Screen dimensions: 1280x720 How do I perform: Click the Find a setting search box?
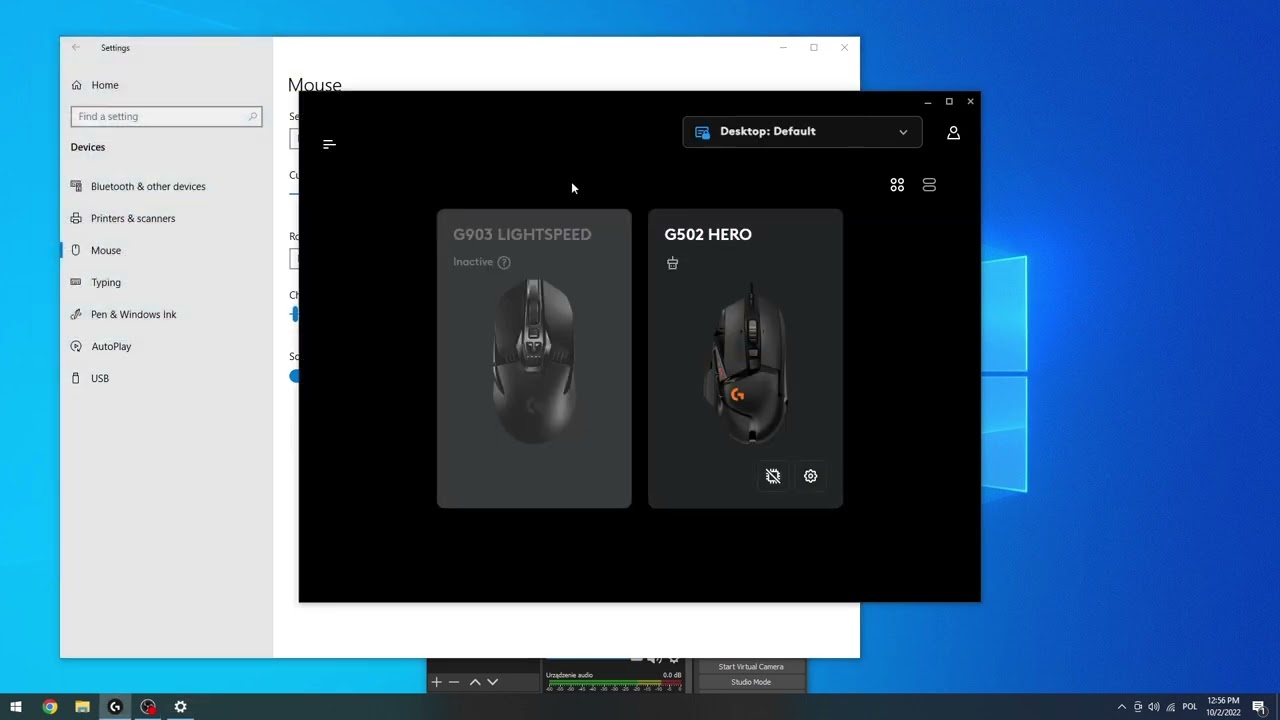(166, 116)
